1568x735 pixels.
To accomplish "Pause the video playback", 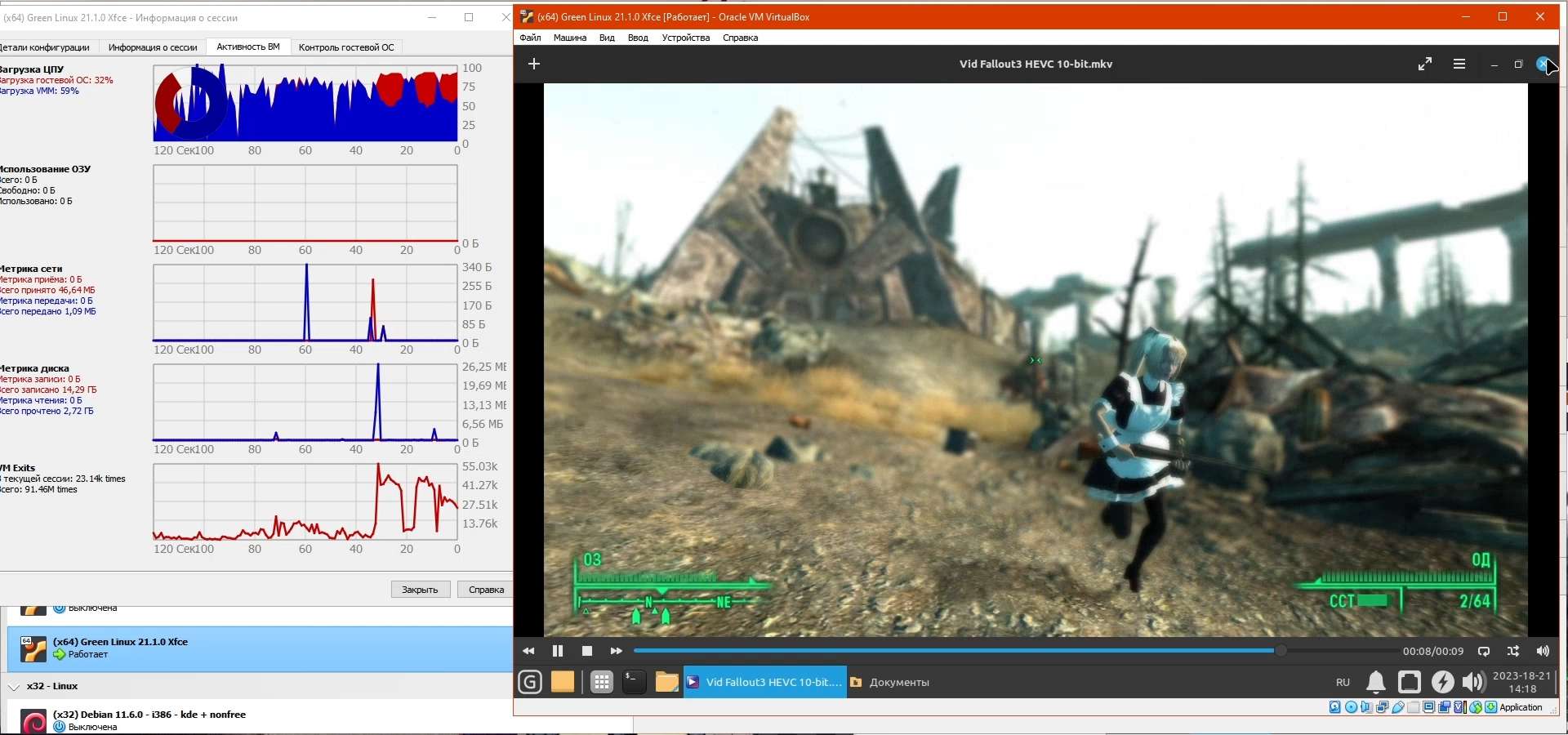I will pos(558,651).
